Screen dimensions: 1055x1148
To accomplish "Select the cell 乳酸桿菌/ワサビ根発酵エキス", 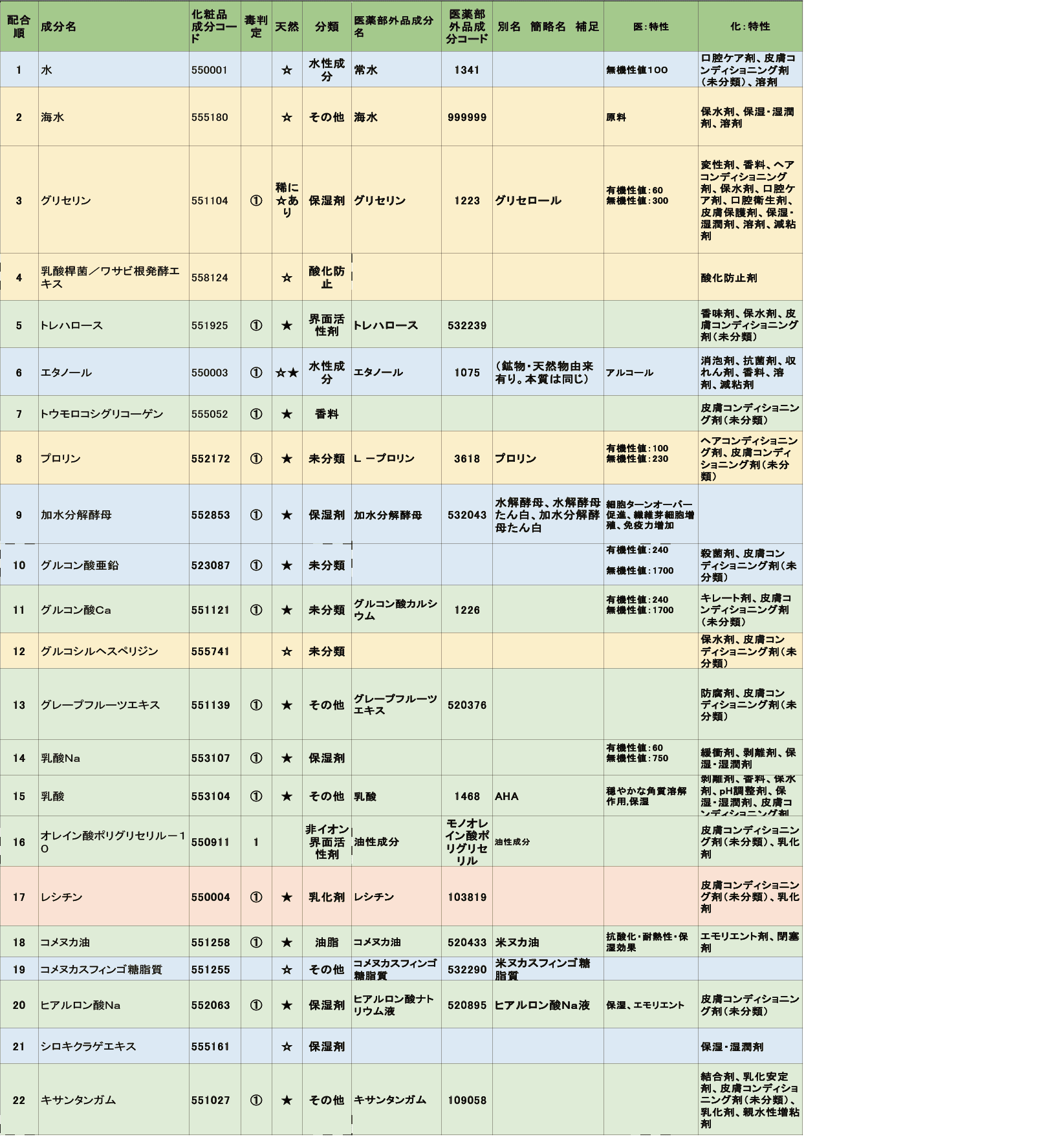I will pos(114,277).
